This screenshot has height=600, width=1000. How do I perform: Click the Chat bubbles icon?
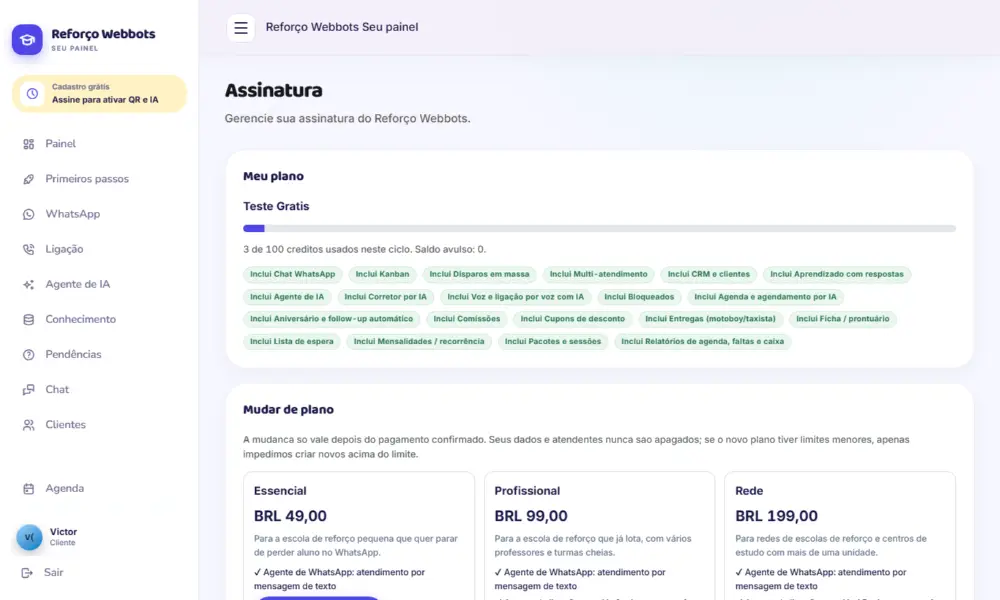click(29, 390)
